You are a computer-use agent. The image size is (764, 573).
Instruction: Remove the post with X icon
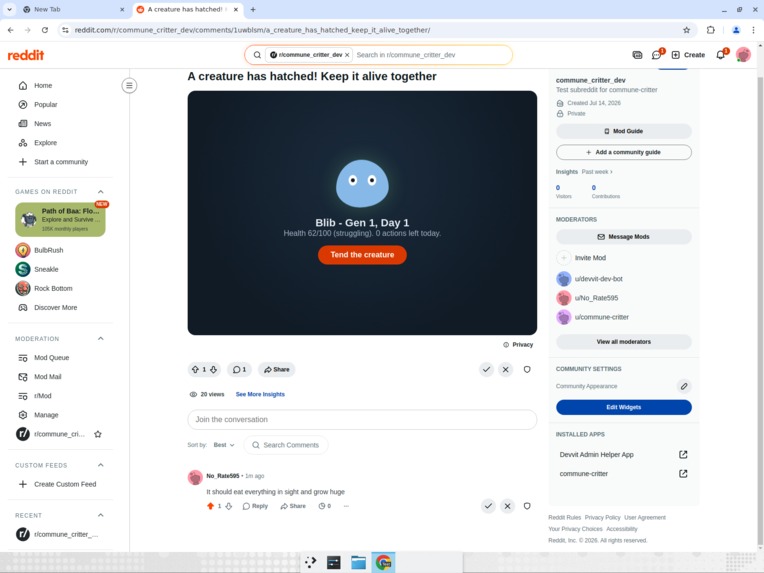[x=506, y=369]
